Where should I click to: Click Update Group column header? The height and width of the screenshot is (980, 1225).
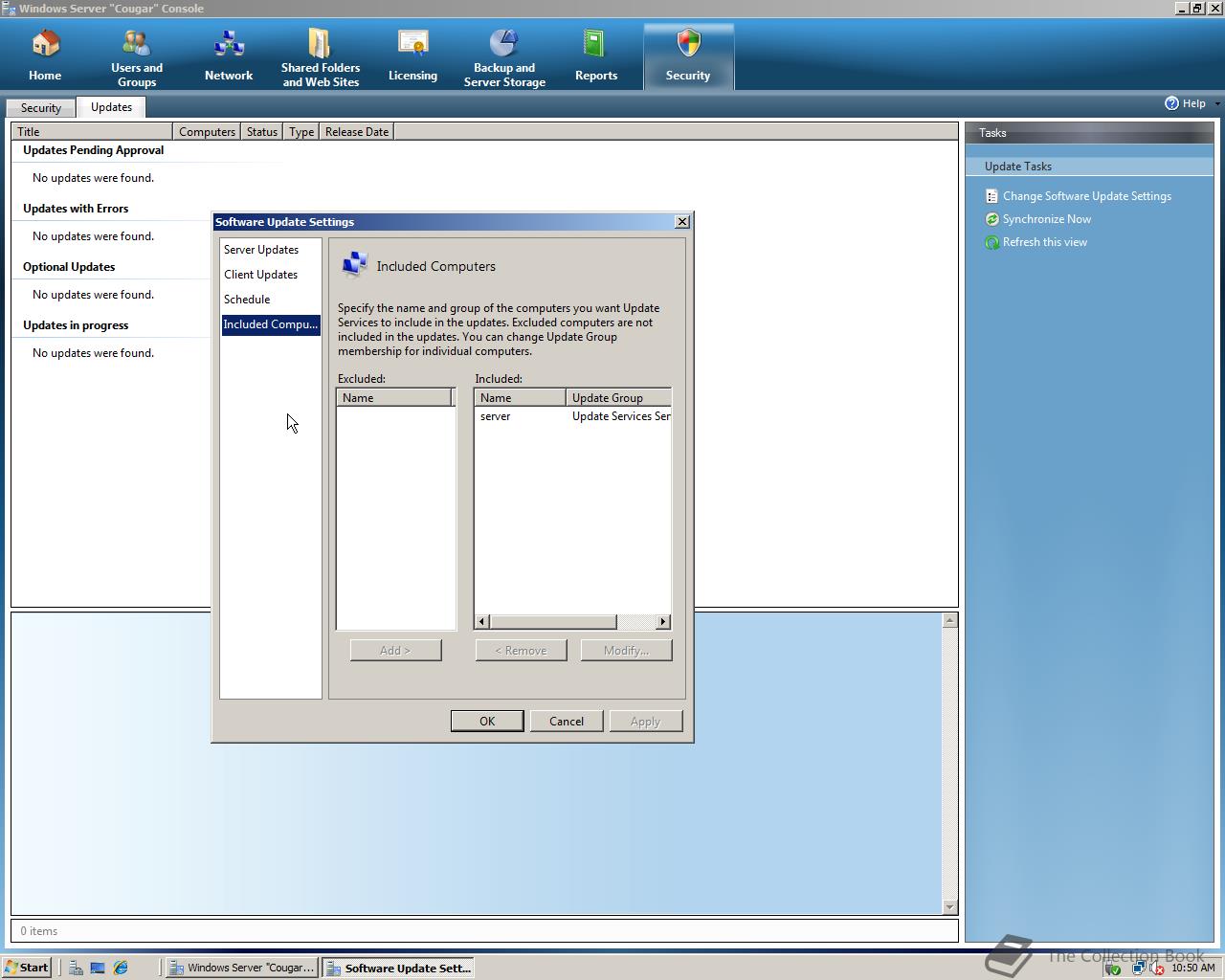(x=618, y=397)
